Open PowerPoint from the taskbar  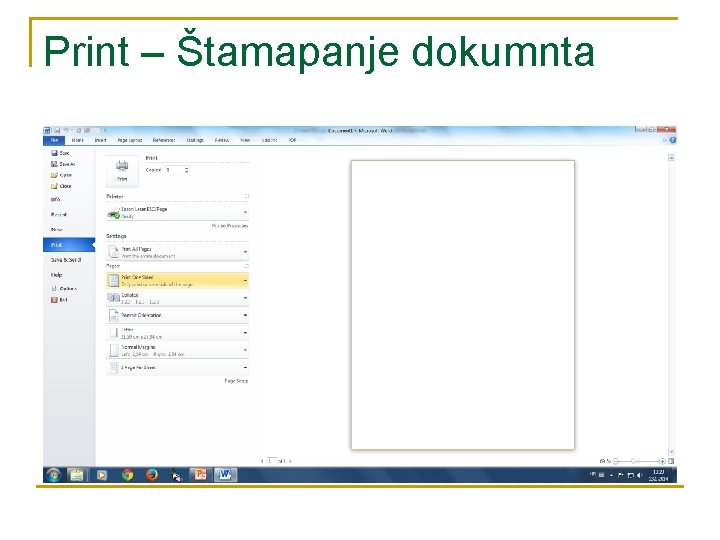[200, 475]
